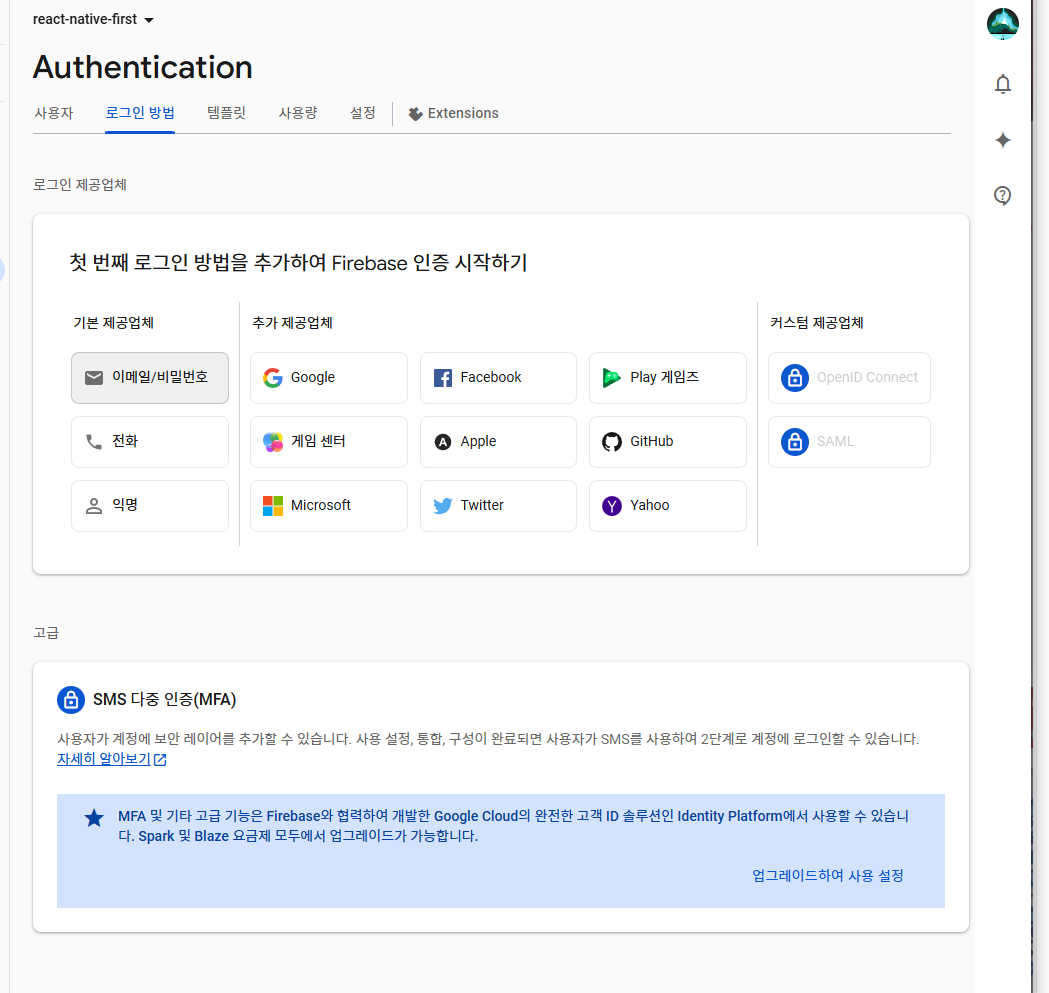Click 업그레이드하여 사용 설정 button

tap(828, 876)
